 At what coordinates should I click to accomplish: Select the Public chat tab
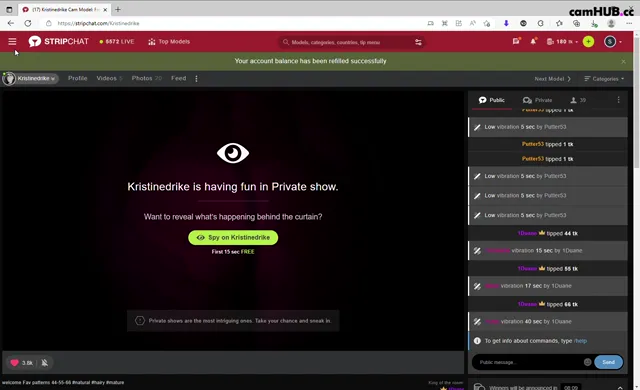[492, 100]
